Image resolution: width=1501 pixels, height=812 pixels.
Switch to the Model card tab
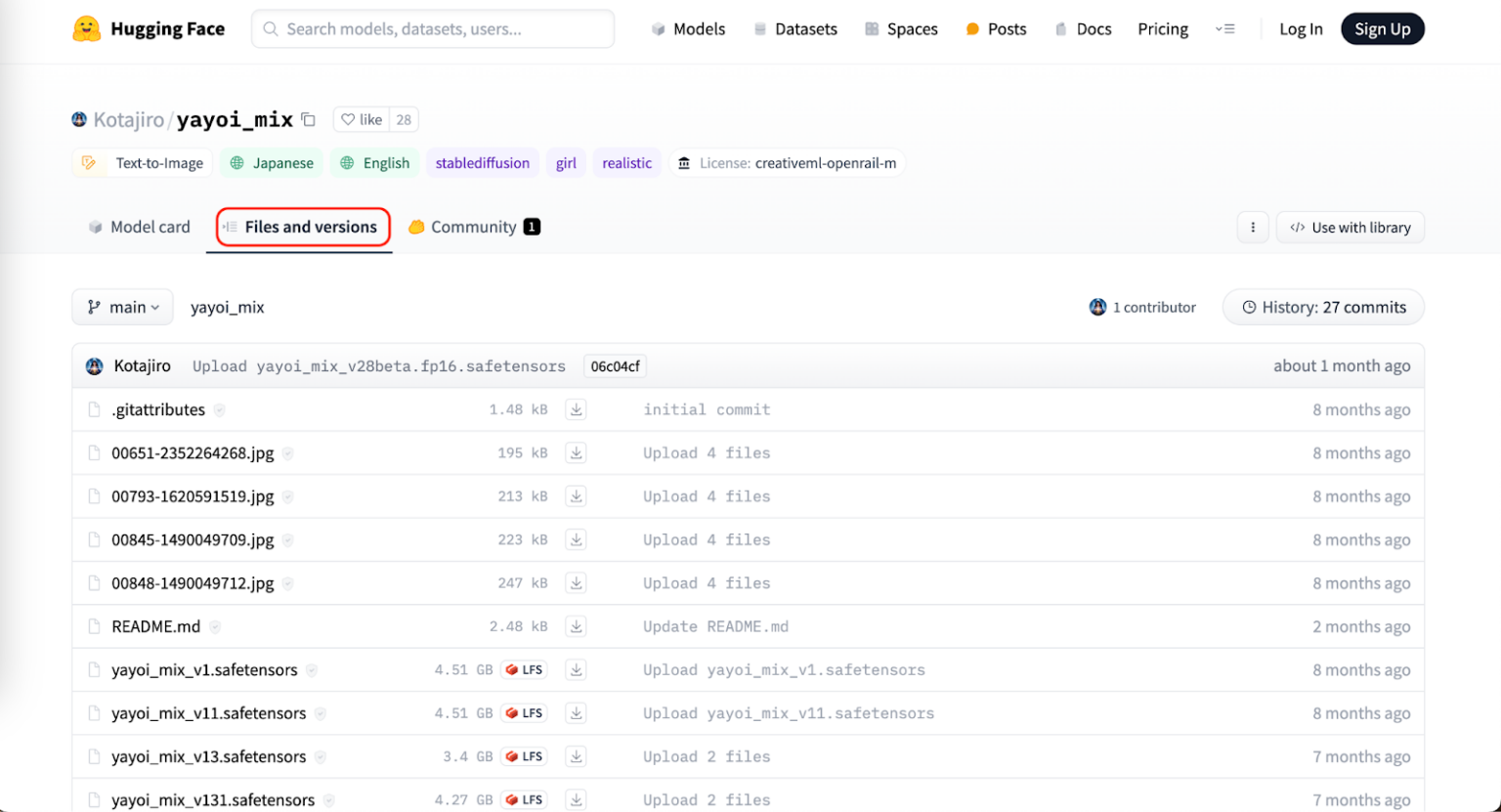[139, 226]
